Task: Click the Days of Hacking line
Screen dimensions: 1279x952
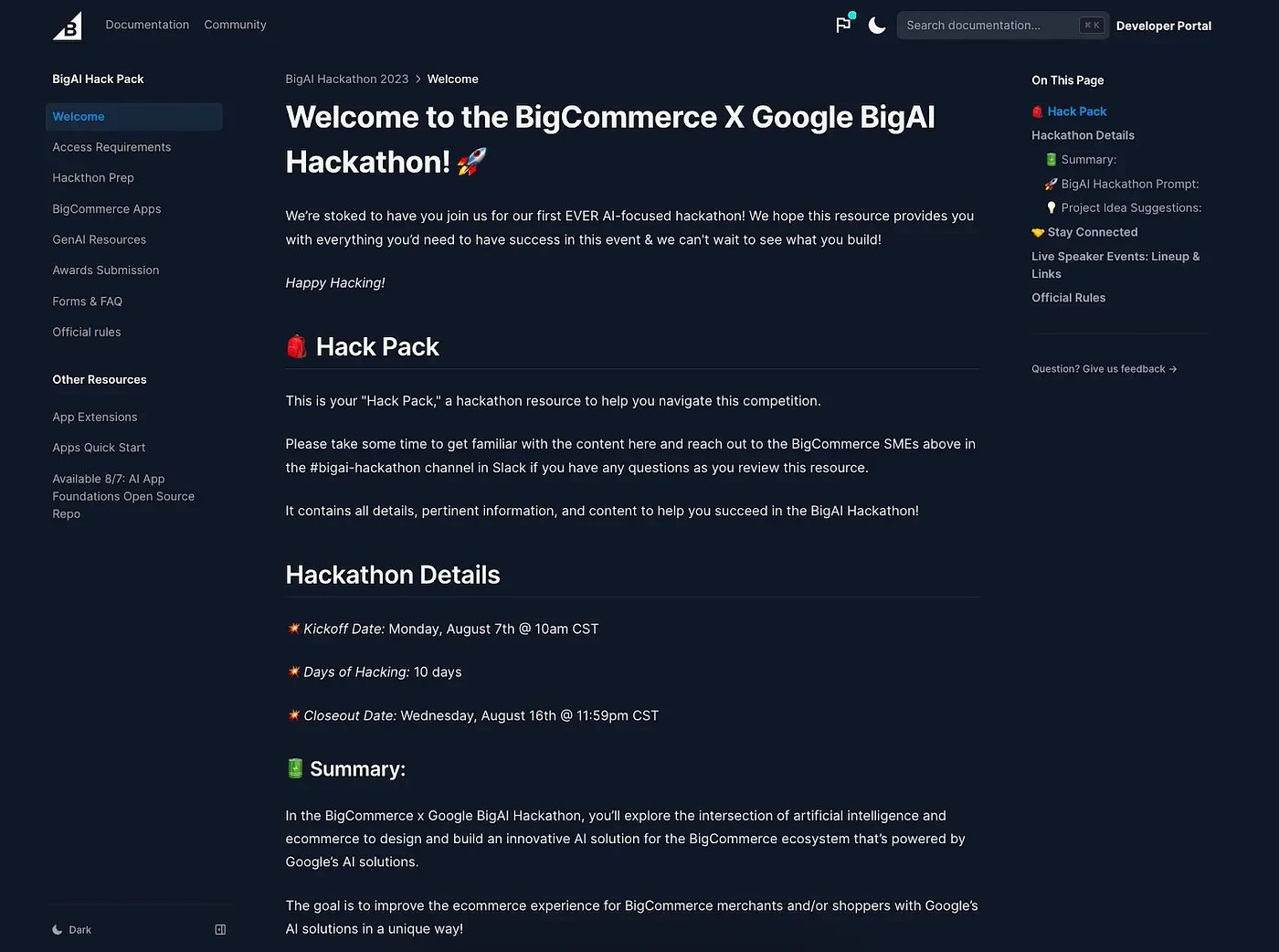Action: click(x=375, y=672)
